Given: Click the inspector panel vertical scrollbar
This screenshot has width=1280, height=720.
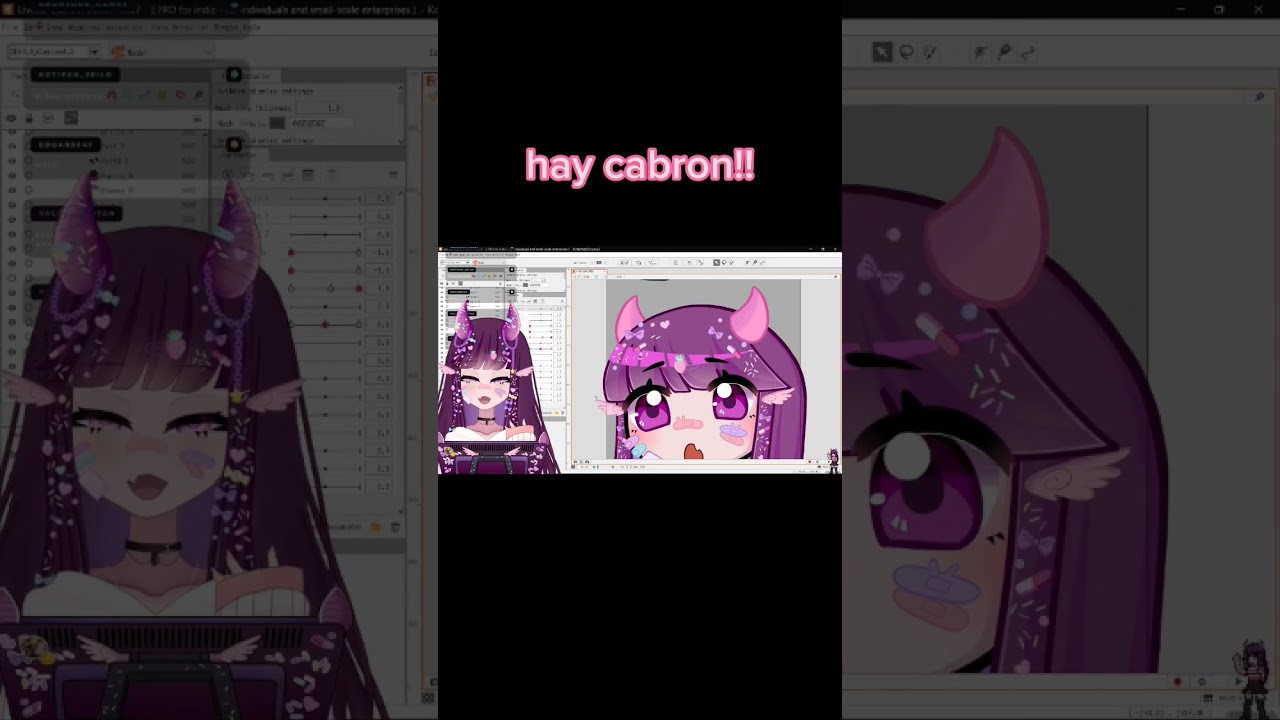Looking at the screenshot, I should coord(402,113).
